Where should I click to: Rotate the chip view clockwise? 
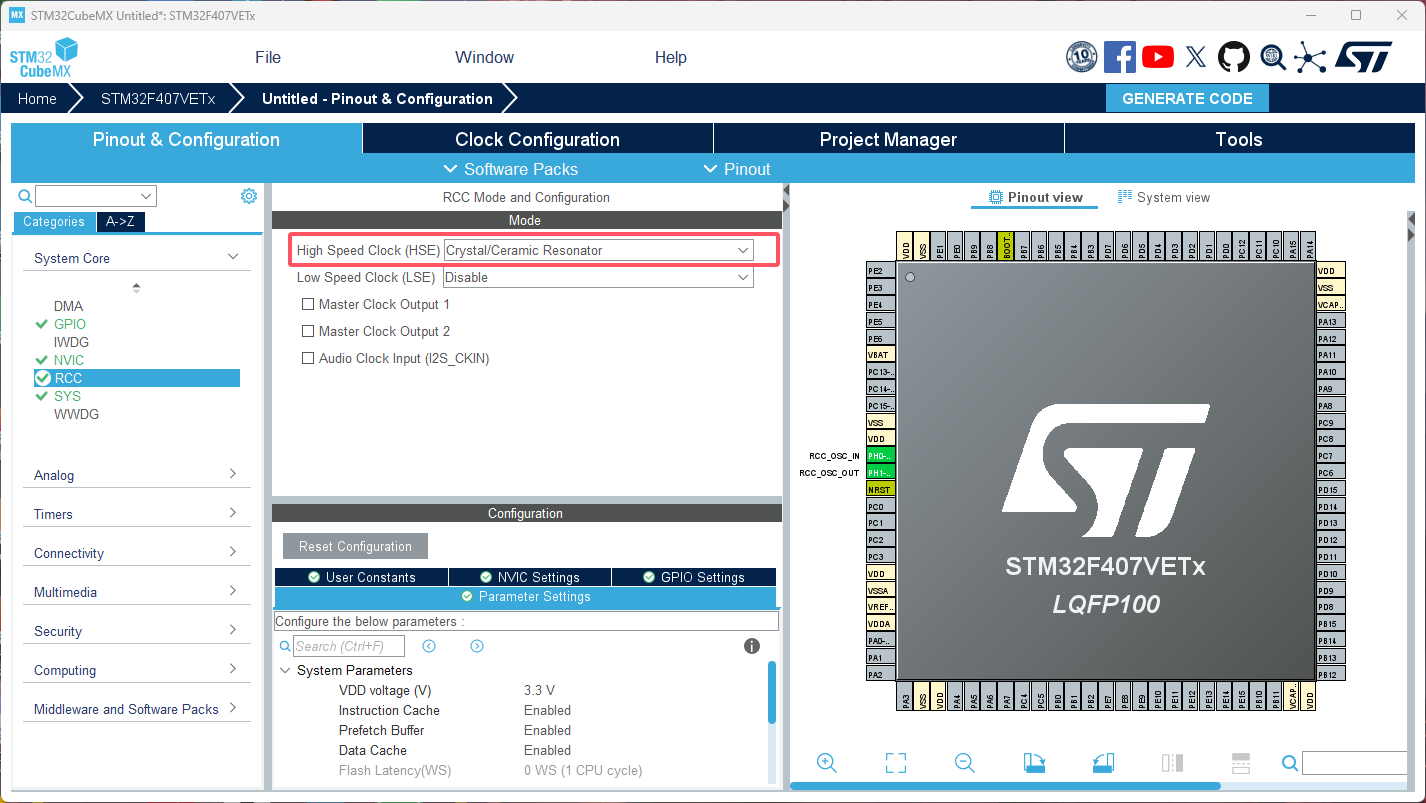point(1034,763)
